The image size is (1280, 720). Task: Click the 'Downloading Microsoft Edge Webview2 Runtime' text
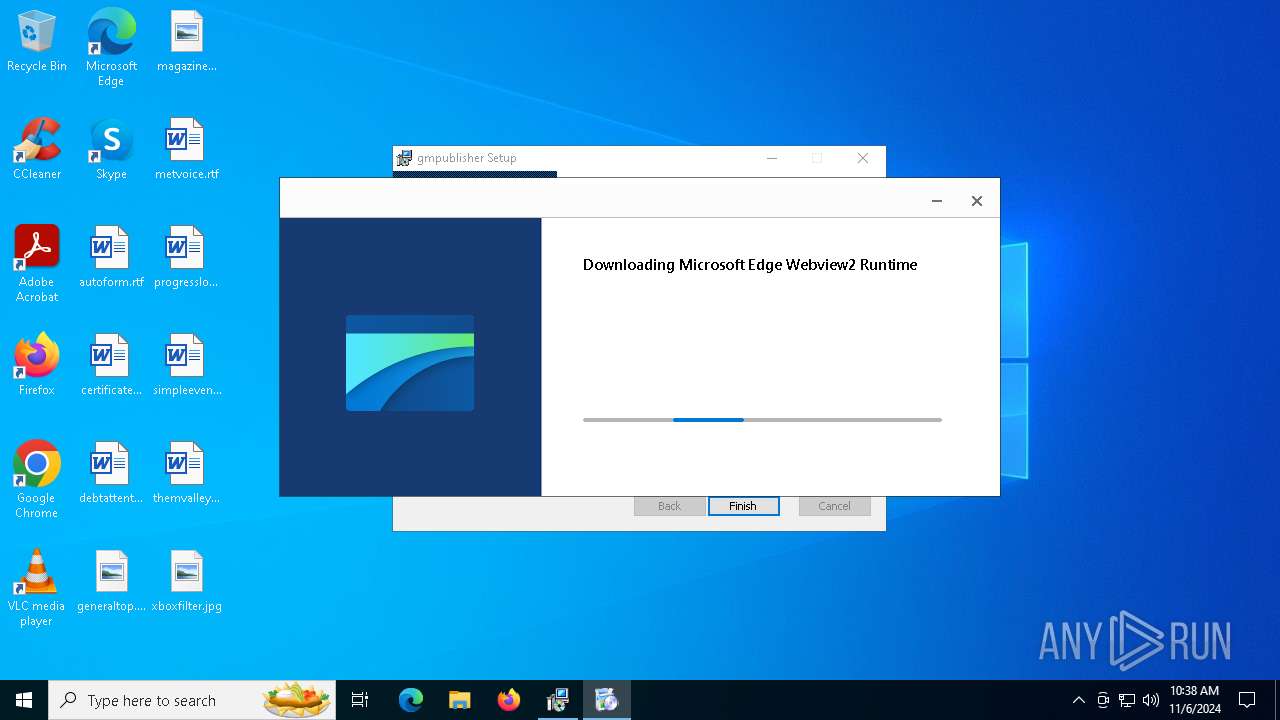tap(750, 265)
